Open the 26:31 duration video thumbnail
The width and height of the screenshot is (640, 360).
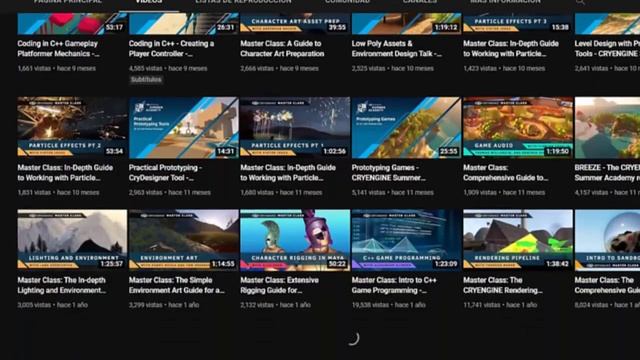pyautogui.click(x=184, y=23)
